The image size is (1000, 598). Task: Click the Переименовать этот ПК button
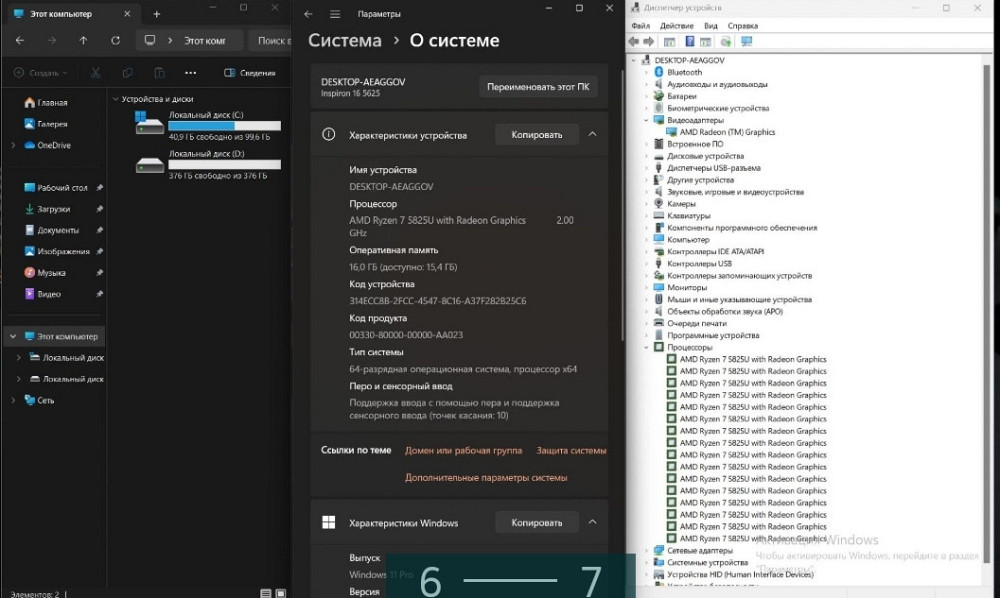pyautogui.click(x=539, y=86)
